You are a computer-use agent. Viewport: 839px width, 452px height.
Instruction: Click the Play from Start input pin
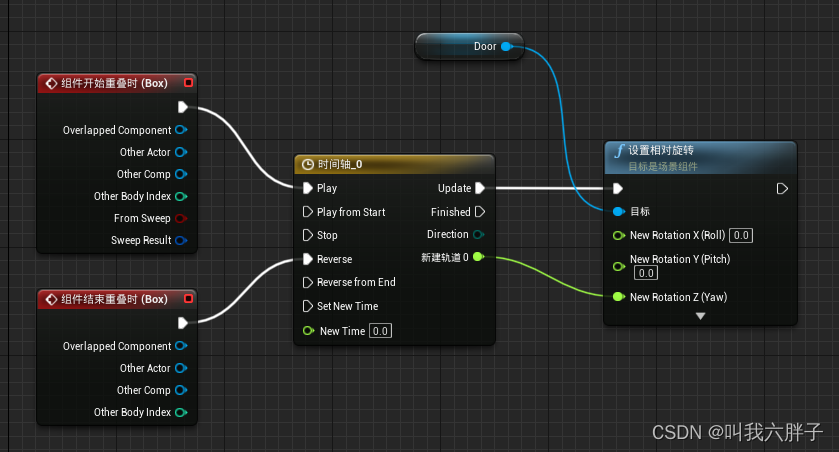click(308, 212)
